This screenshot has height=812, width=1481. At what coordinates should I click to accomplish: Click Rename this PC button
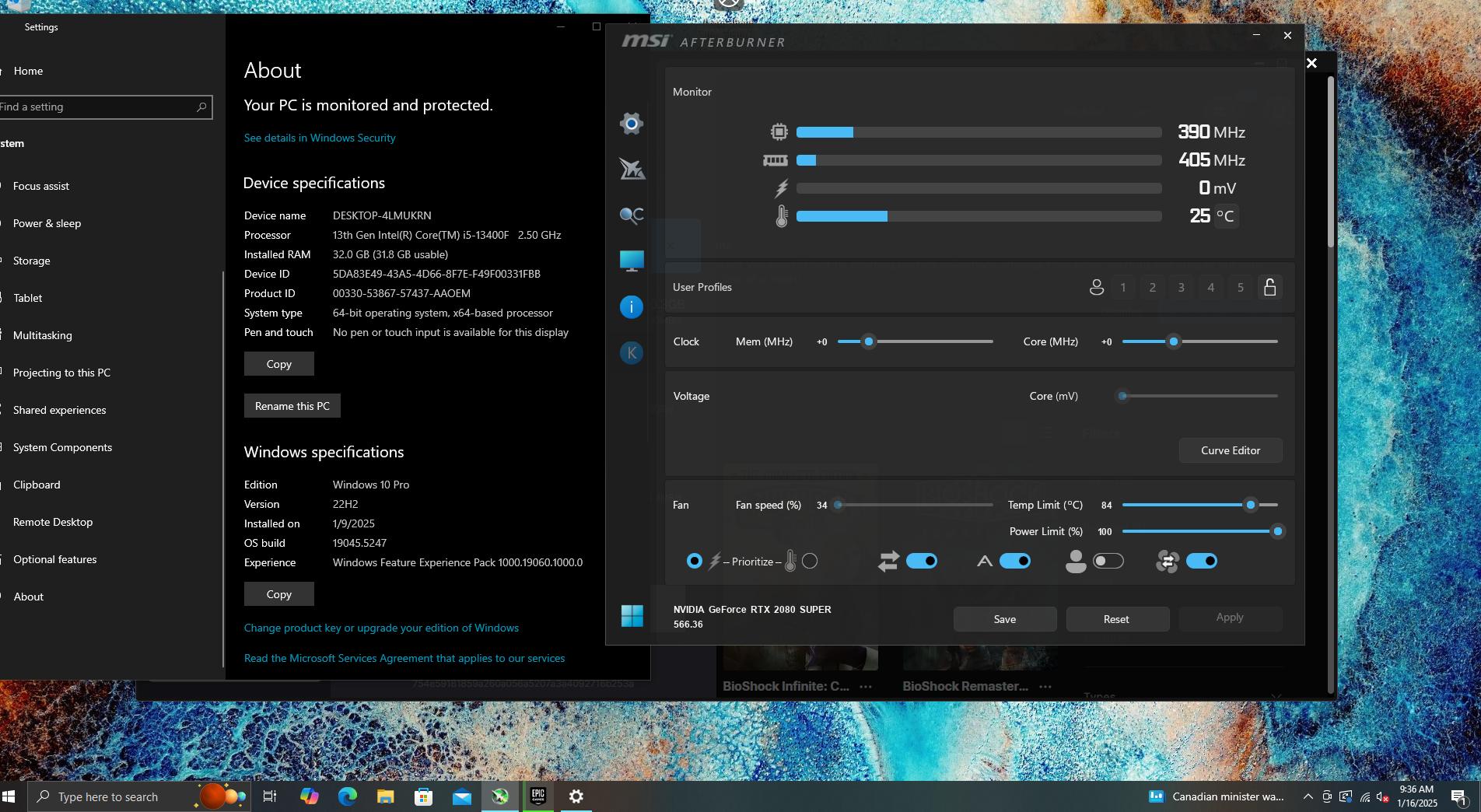(292, 406)
